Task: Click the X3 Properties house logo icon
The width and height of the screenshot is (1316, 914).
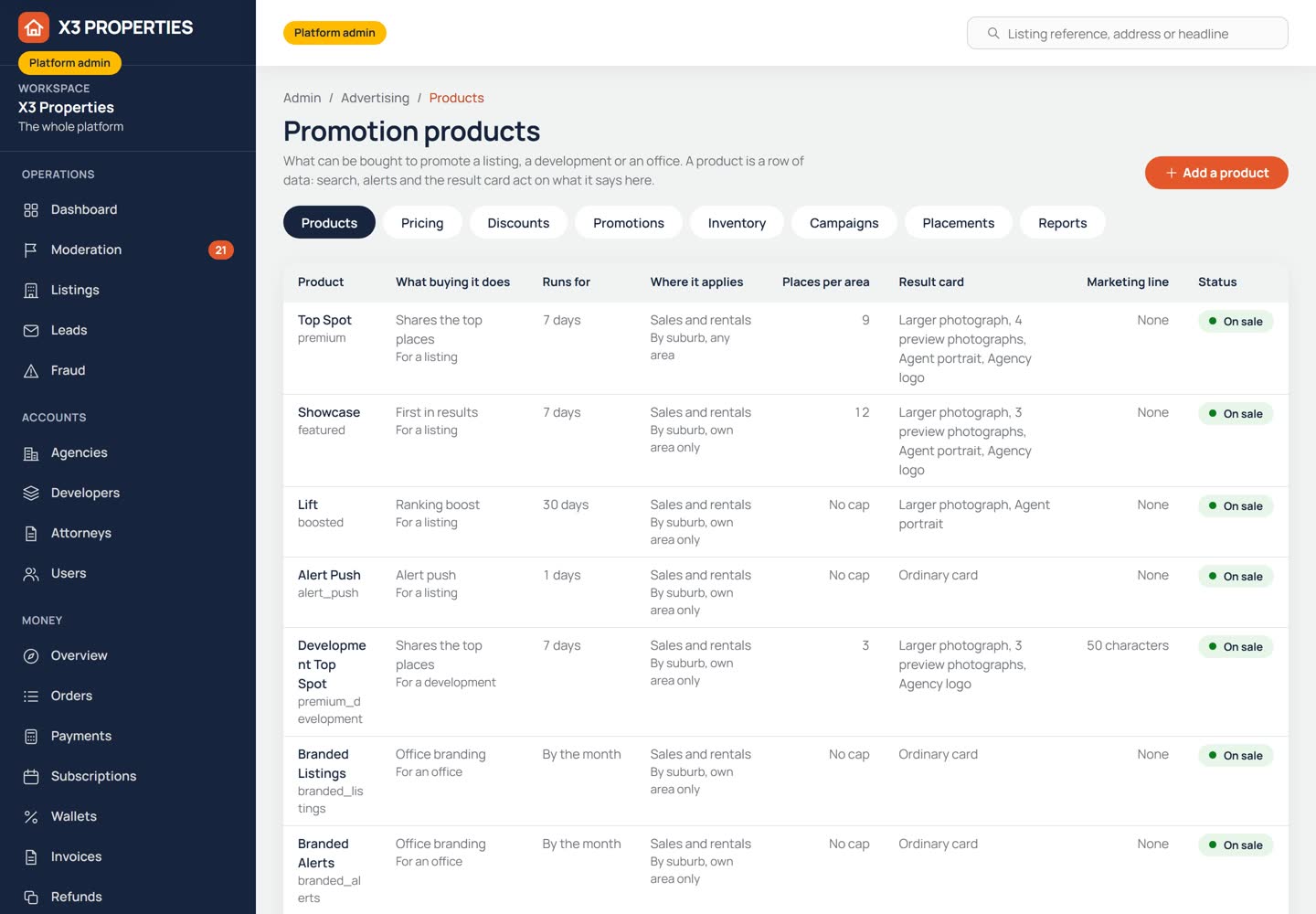Action: 34,27
